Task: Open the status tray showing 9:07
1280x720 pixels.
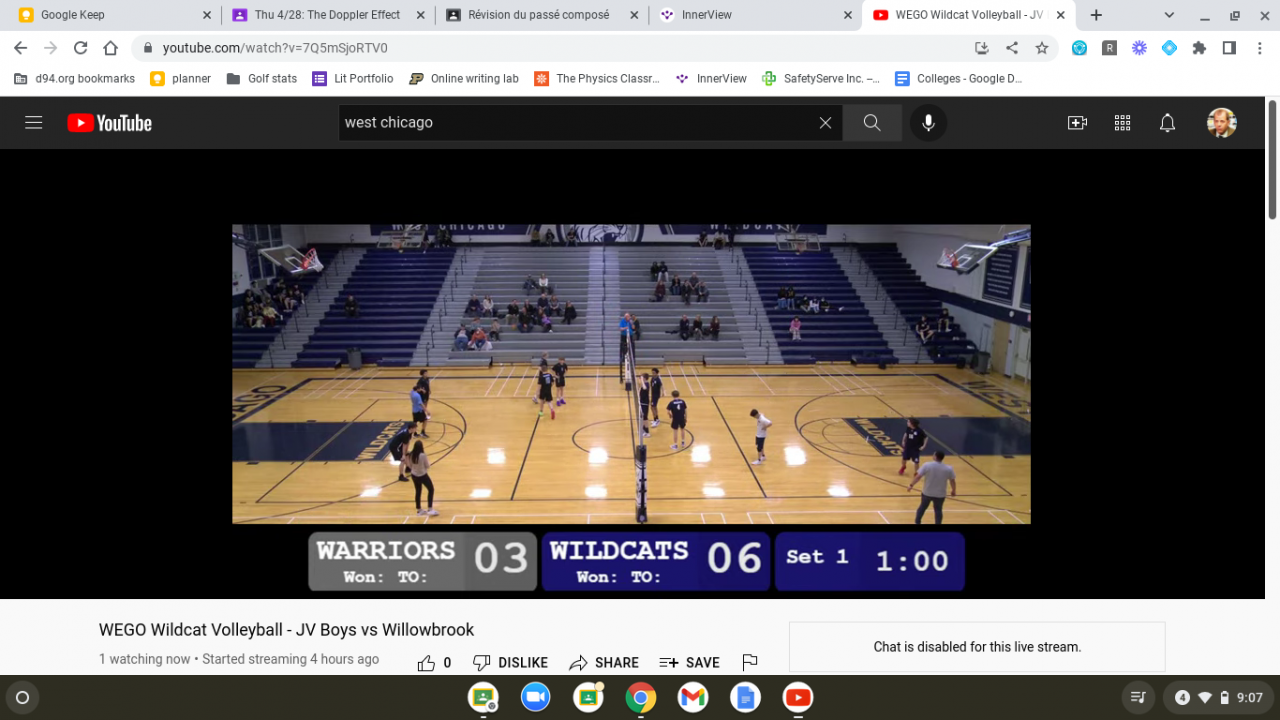Action: [1218, 697]
